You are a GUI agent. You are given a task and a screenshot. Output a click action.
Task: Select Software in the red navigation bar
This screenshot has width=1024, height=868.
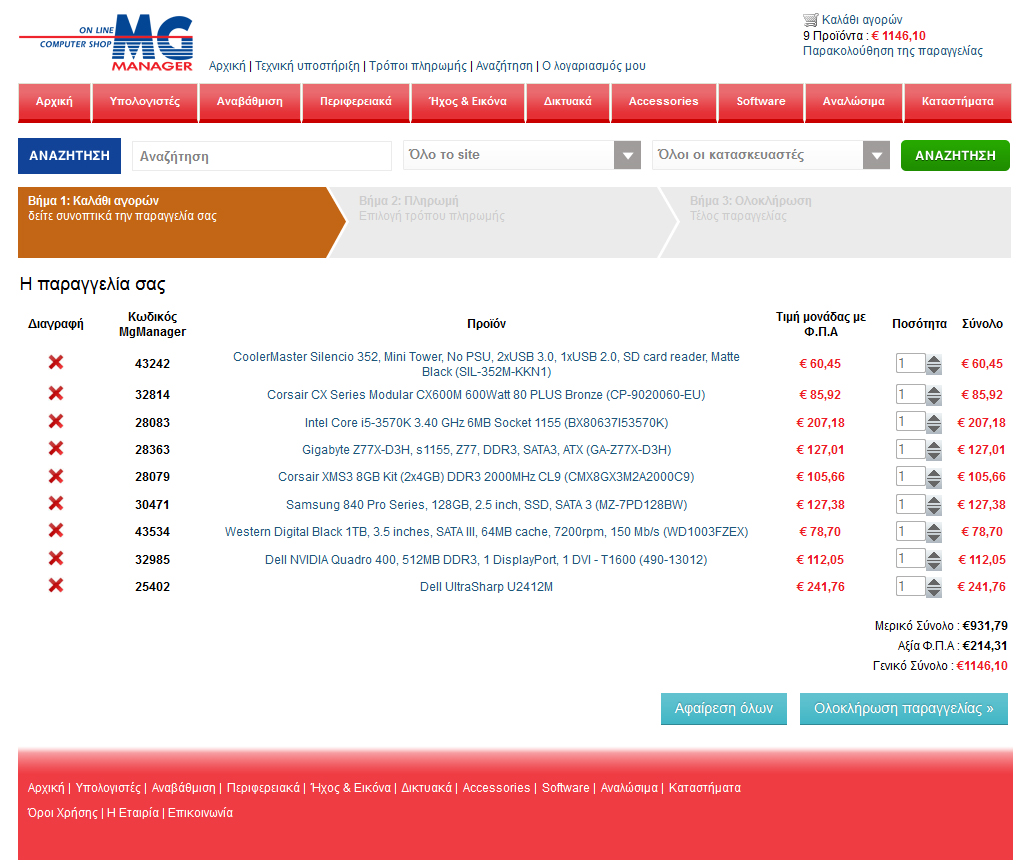761,102
